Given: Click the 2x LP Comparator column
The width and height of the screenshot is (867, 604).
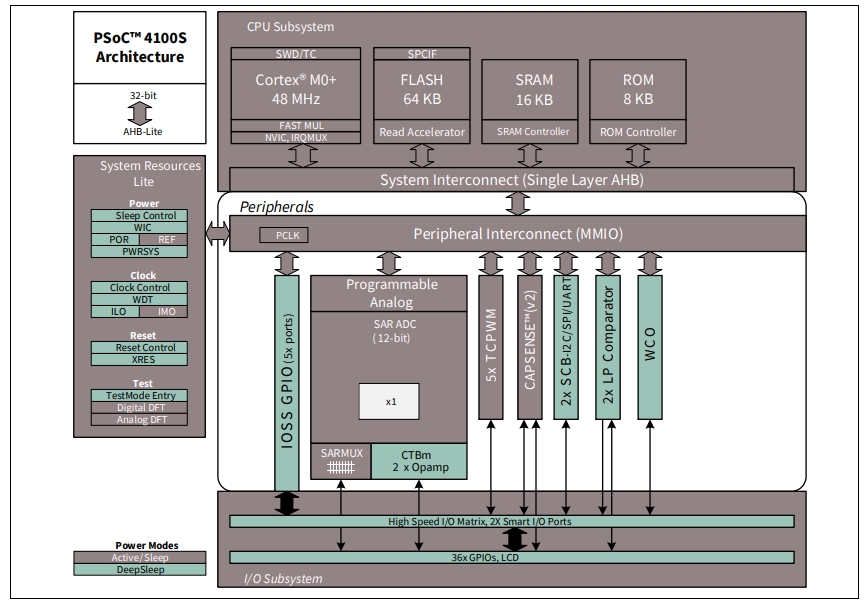Looking at the screenshot, I should 608,347.
